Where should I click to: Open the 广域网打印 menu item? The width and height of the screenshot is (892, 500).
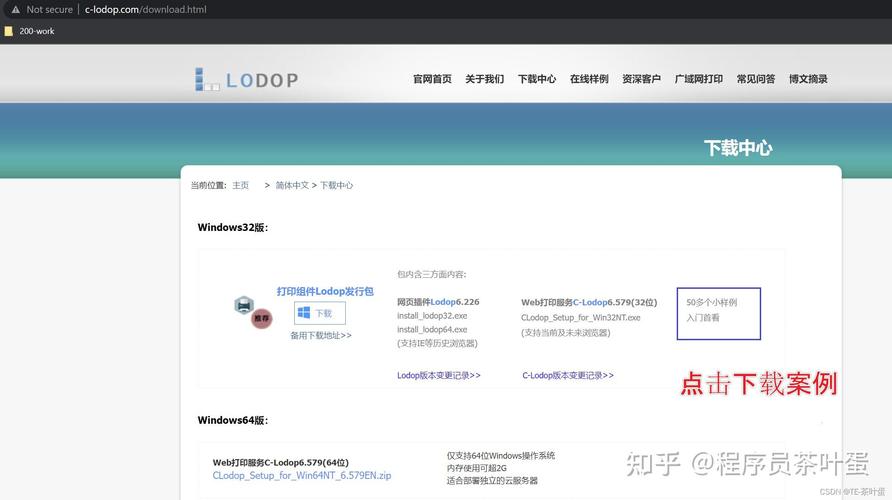coord(699,79)
